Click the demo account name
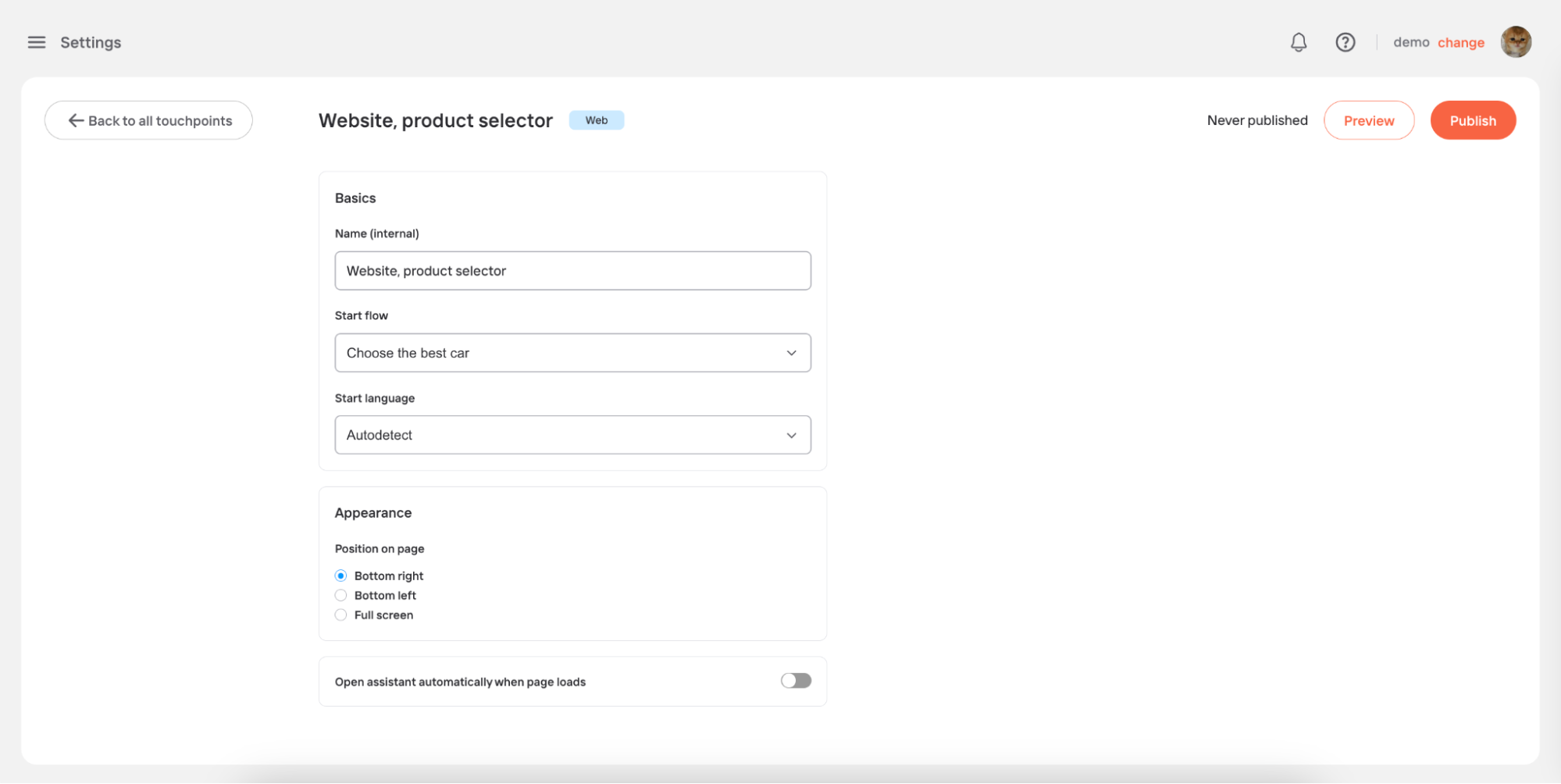Viewport: 1561px width, 784px height. 1411,42
